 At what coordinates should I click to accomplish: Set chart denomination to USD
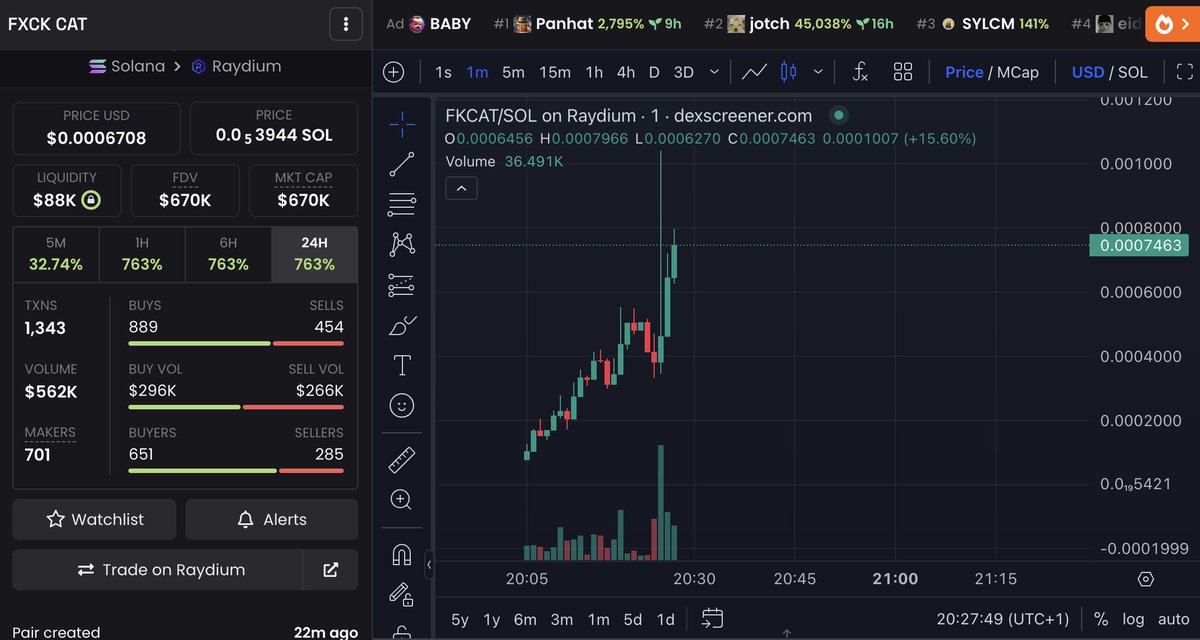coord(1088,72)
